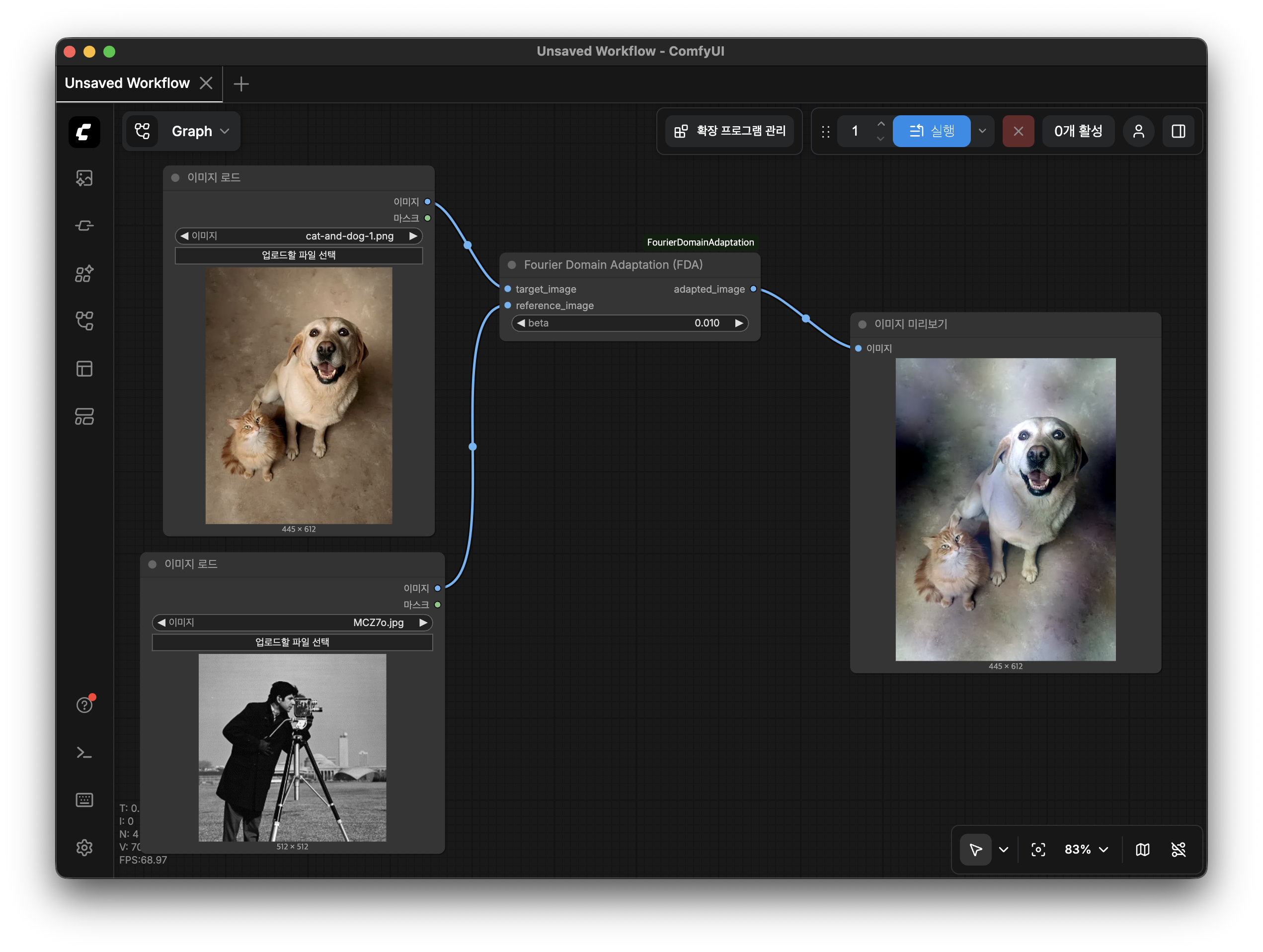Click the workflow graph icon beside Graph

pyautogui.click(x=142, y=131)
